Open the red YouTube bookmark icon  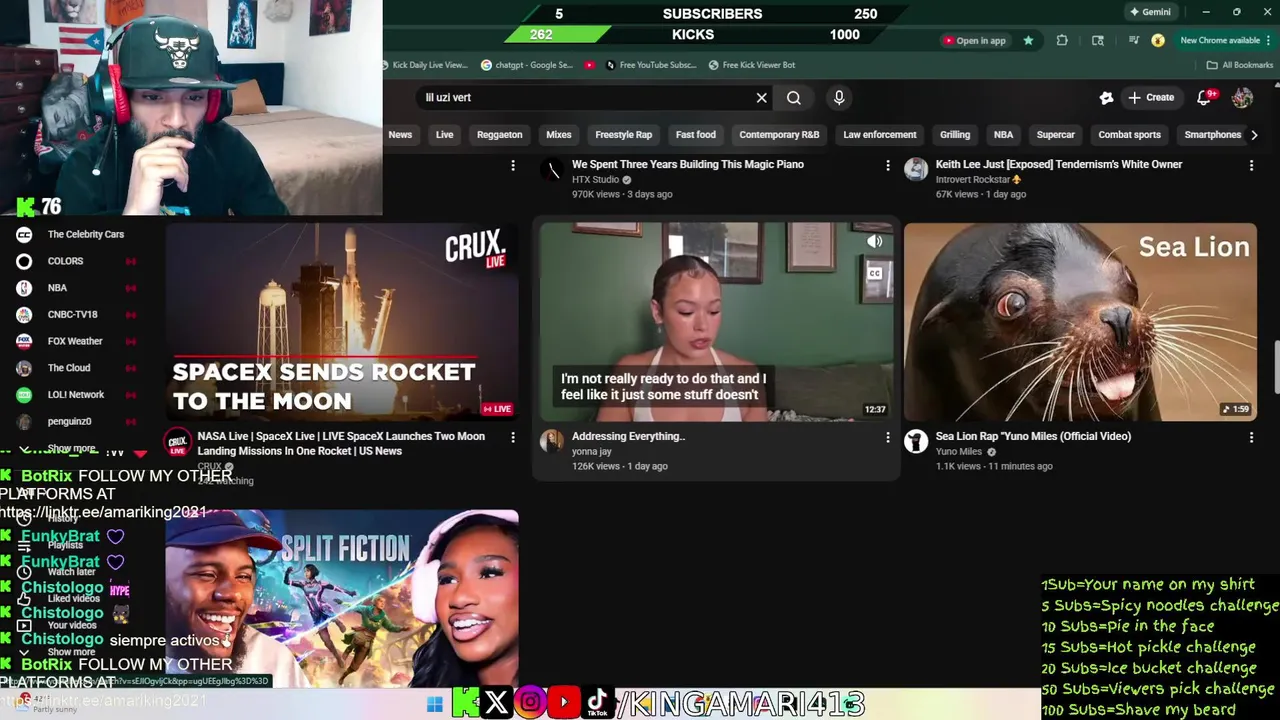[x=590, y=65]
